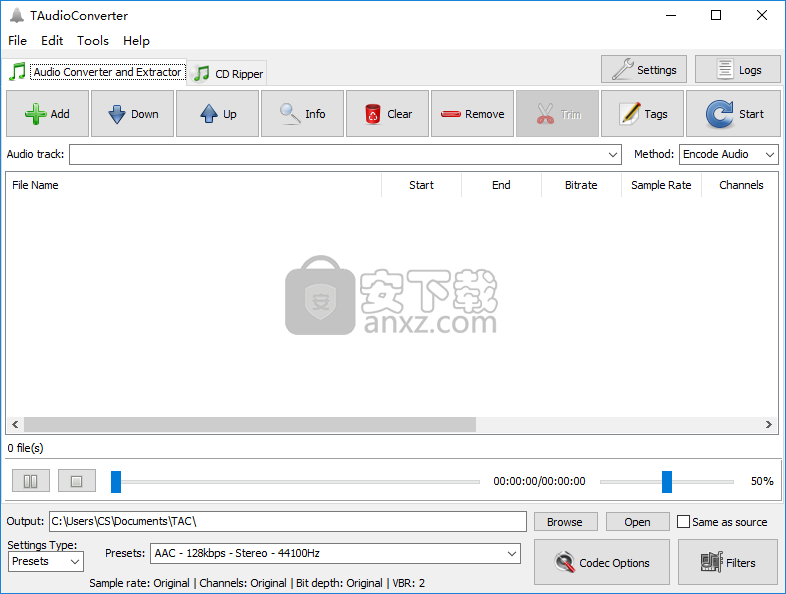
Task: Start the audio conversion
Action: pyautogui.click(x=734, y=114)
